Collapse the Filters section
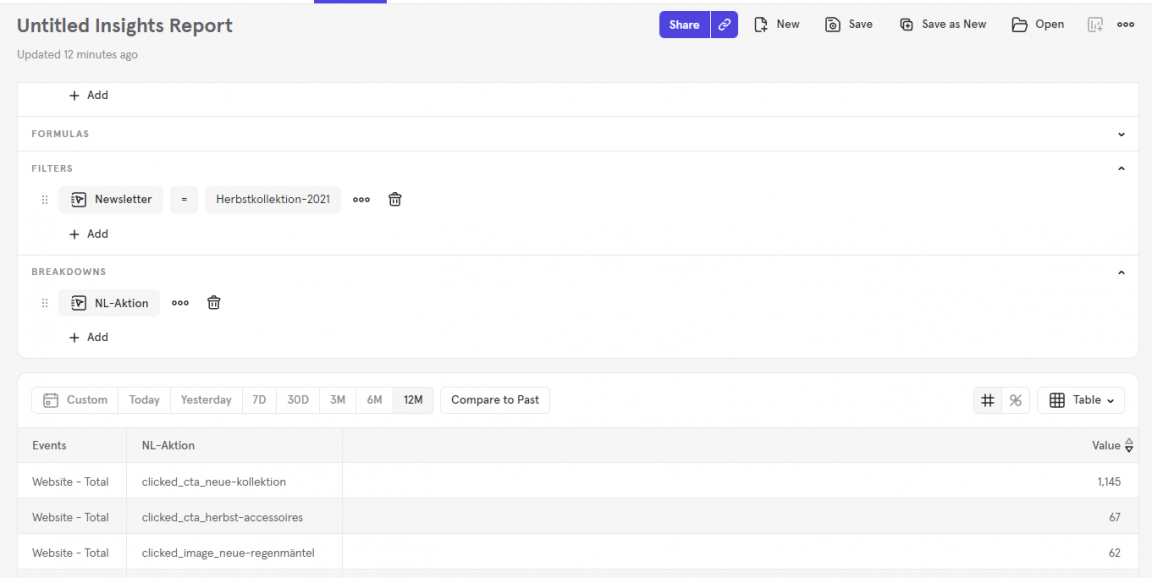Screen dimensions: 1152x578 (x=1121, y=168)
